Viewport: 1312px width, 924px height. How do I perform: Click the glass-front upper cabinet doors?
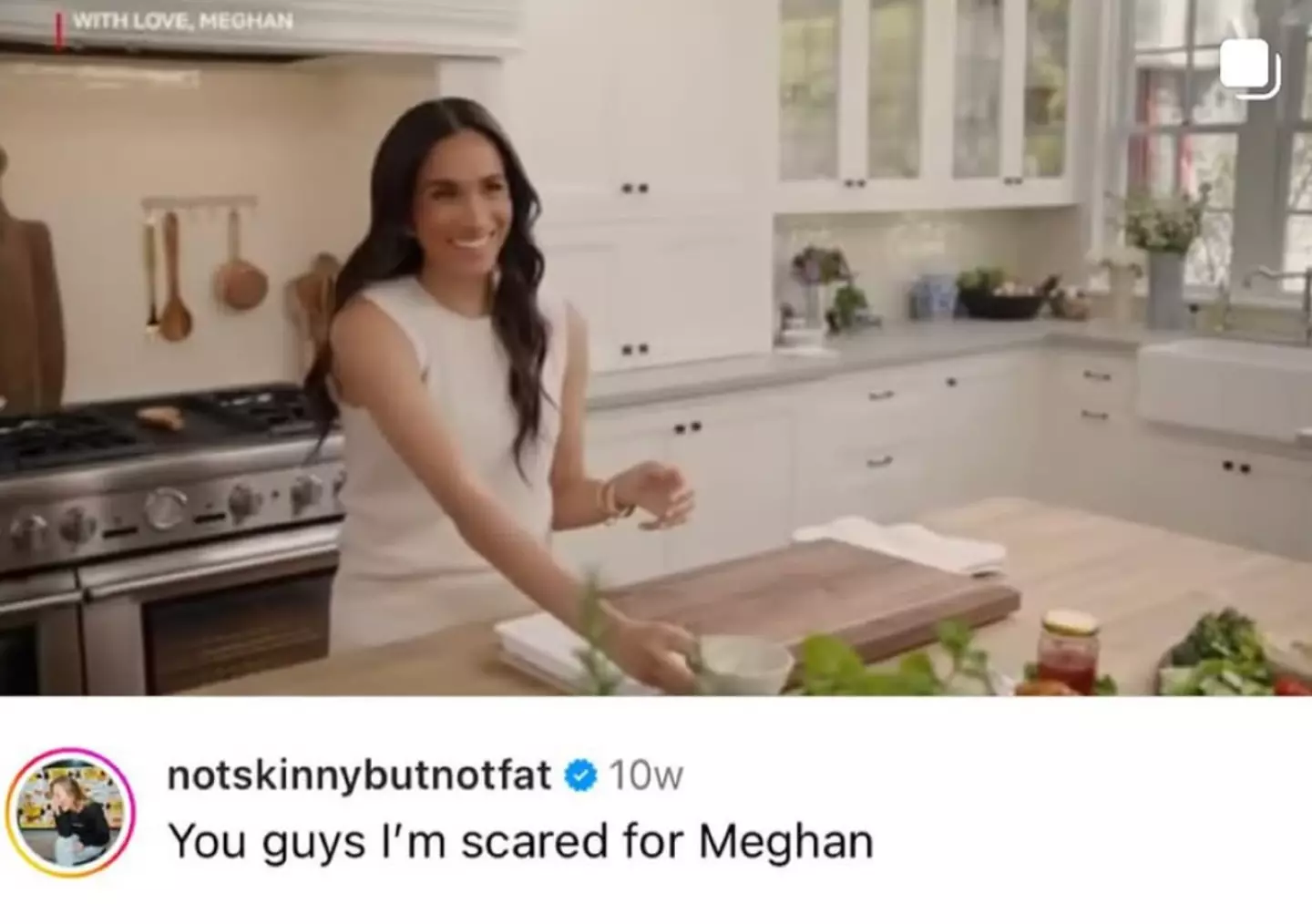pyautogui.click(x=924, y=91)
